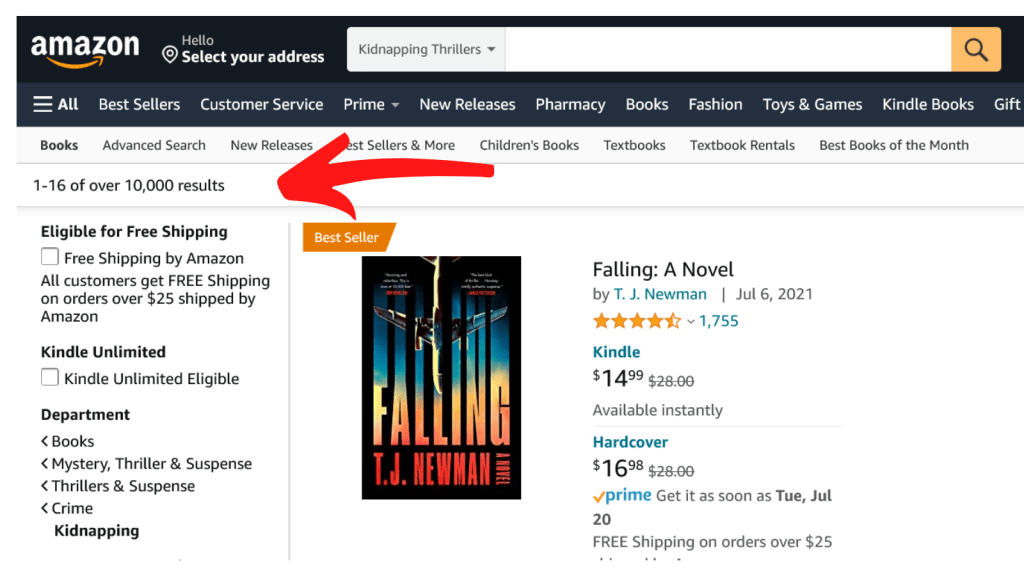1024x576 pixels.
Task: Enable Free Shipping by Amazon checkbox
Action: point(50,257)
